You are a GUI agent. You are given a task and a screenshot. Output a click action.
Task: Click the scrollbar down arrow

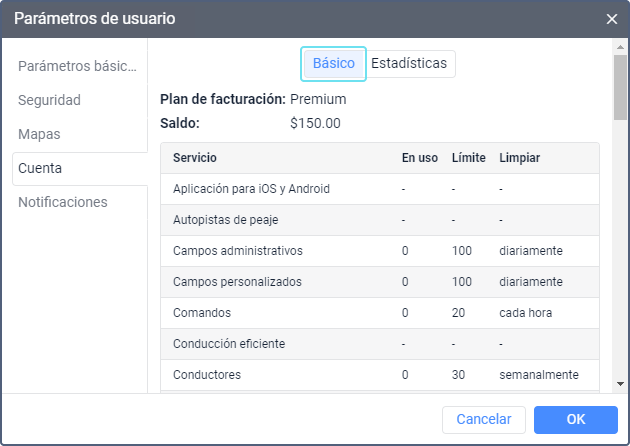620,384
